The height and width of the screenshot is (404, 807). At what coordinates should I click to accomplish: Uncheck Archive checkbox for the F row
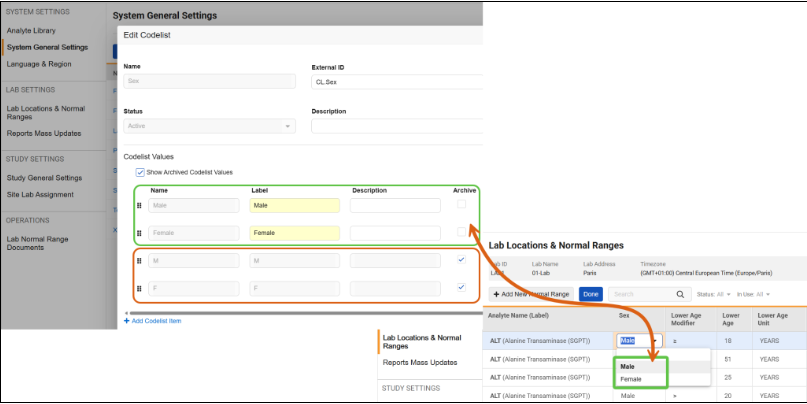click(462, 287)
